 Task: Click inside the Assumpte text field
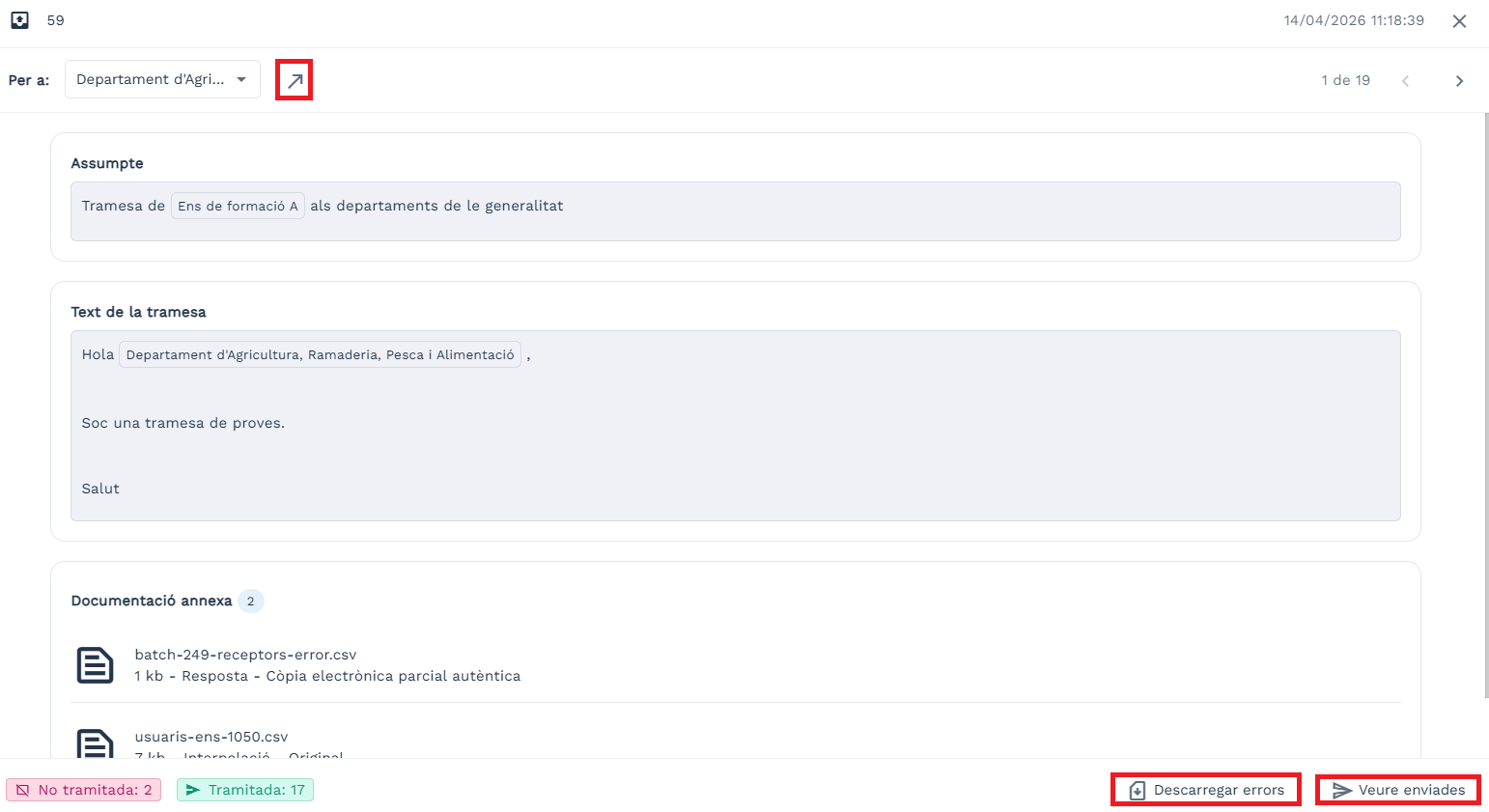(x=869, y=211)
